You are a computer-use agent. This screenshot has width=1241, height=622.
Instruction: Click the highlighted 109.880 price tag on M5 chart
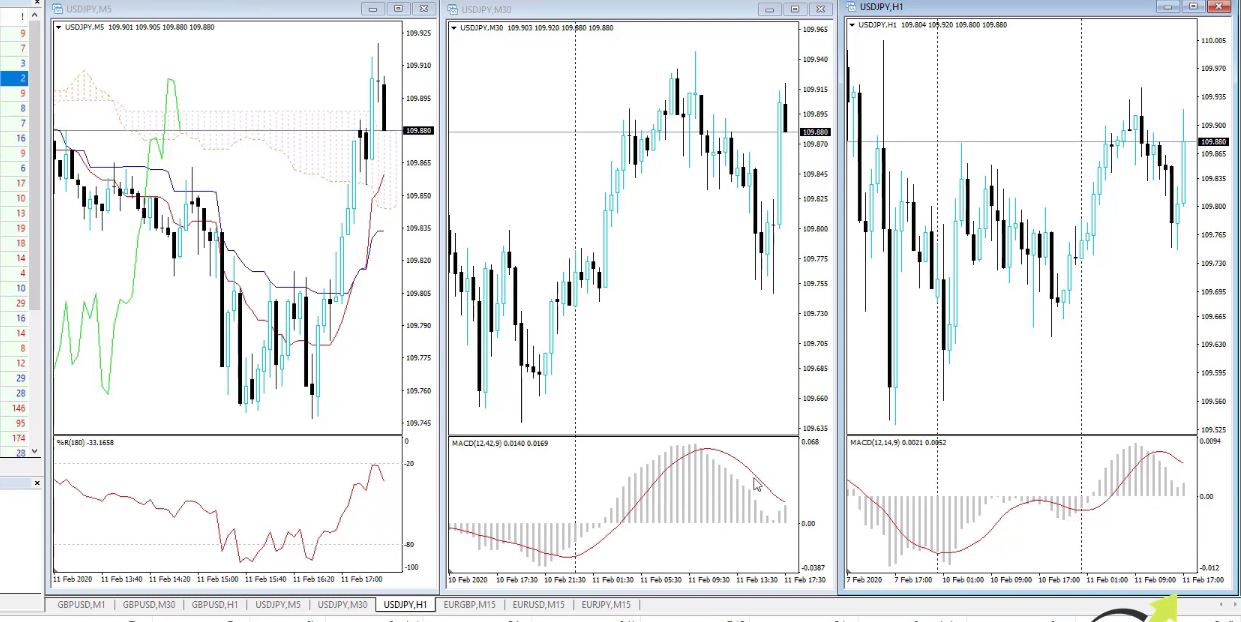tap(417, 130)
